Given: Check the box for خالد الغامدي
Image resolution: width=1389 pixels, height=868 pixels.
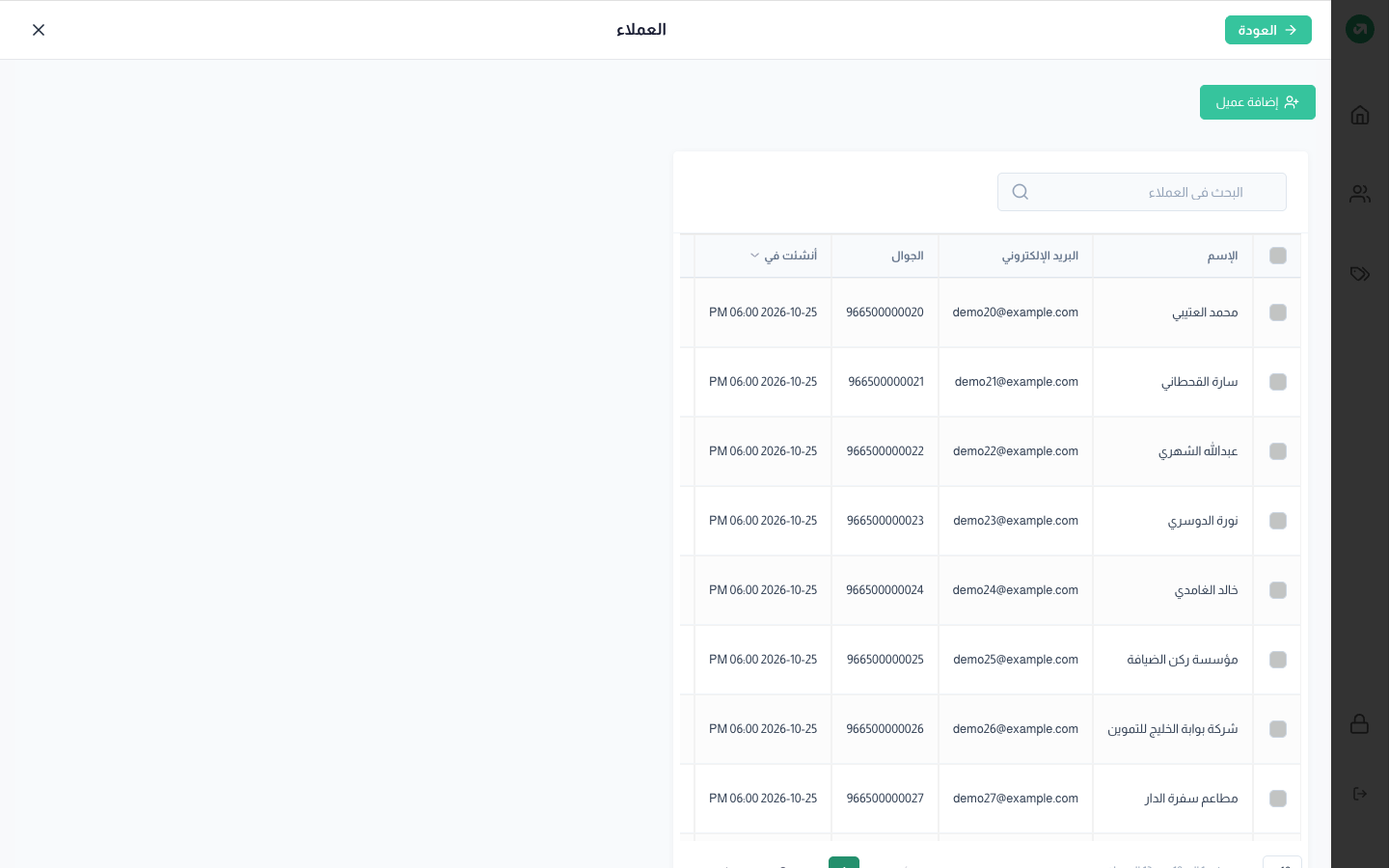Looking at the screenshot, I should [x=1278, y=590].
